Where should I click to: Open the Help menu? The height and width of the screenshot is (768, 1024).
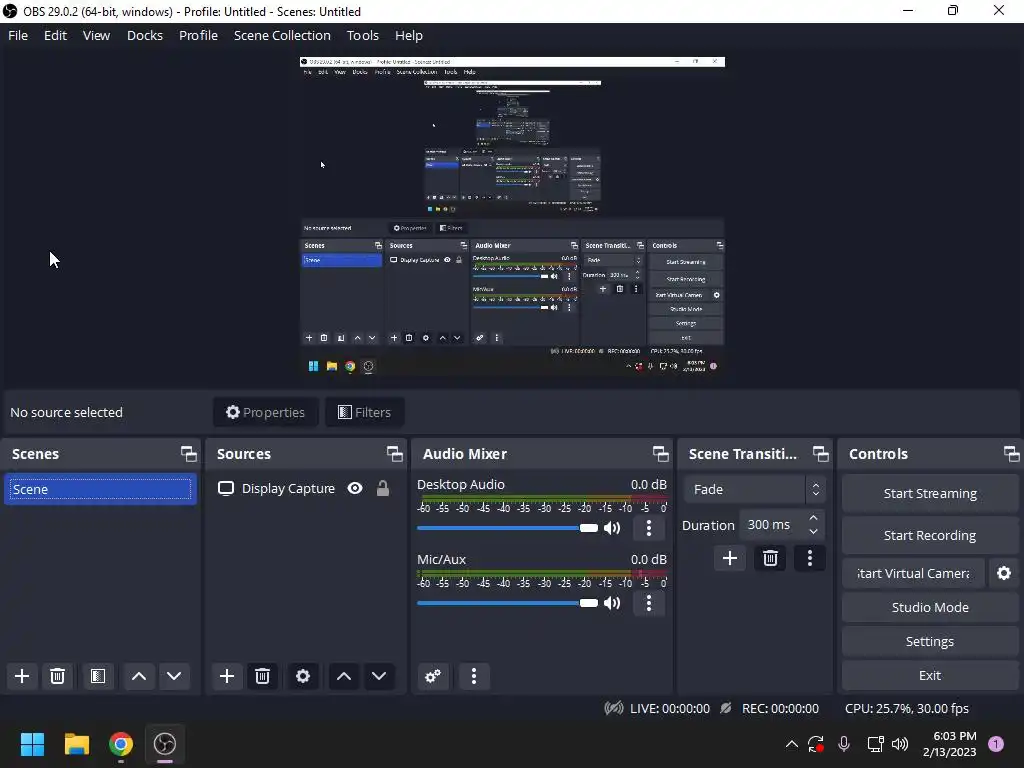point(409,35)
